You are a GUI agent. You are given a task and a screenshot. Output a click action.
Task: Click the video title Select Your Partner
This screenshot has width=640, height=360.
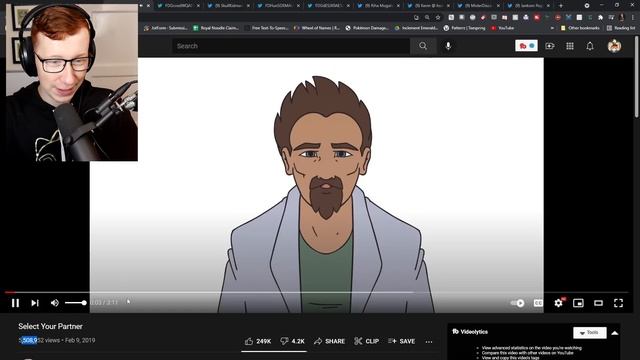point(50,327)
